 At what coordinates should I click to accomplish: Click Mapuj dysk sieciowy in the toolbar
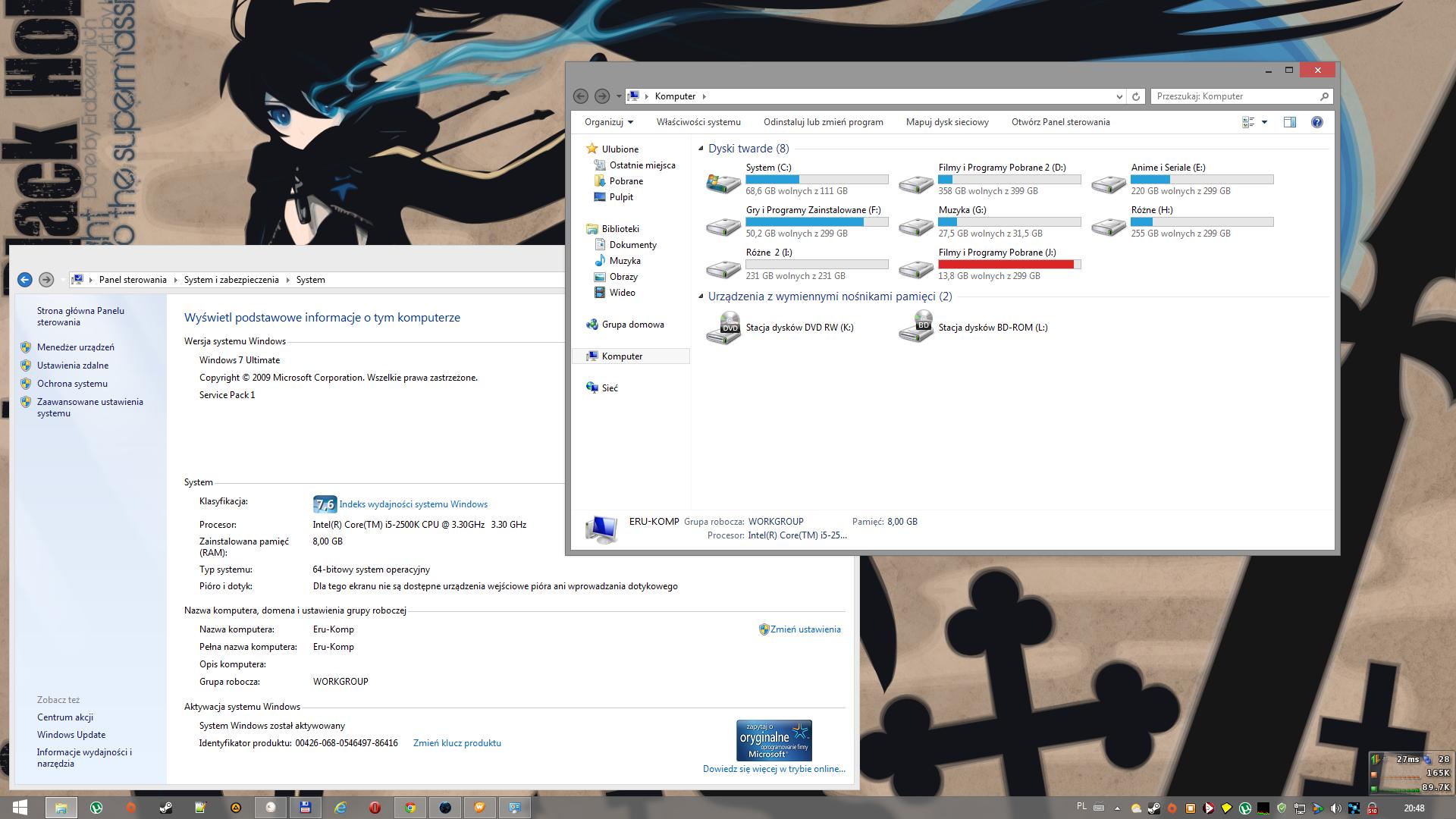[x=946, y=122]
